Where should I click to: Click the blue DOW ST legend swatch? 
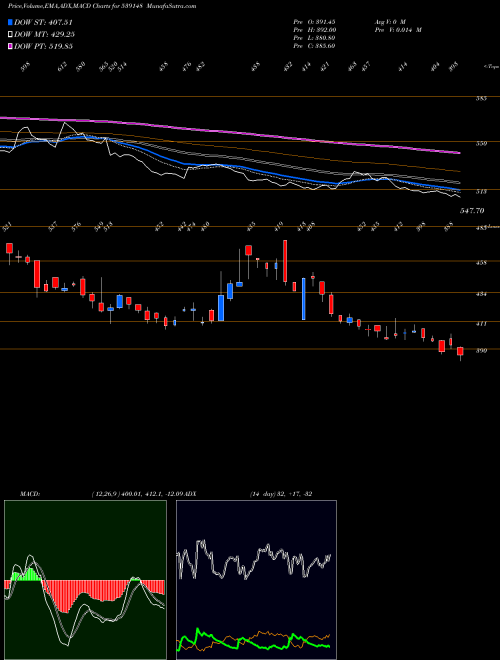pyautogui.click(x=11, y=23)
